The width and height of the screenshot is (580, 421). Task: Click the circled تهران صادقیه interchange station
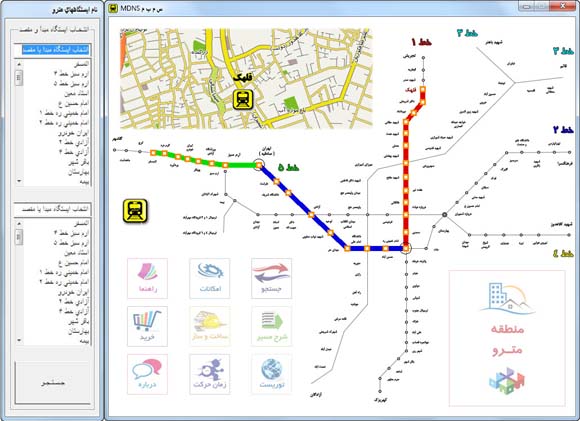click(259, 165)
